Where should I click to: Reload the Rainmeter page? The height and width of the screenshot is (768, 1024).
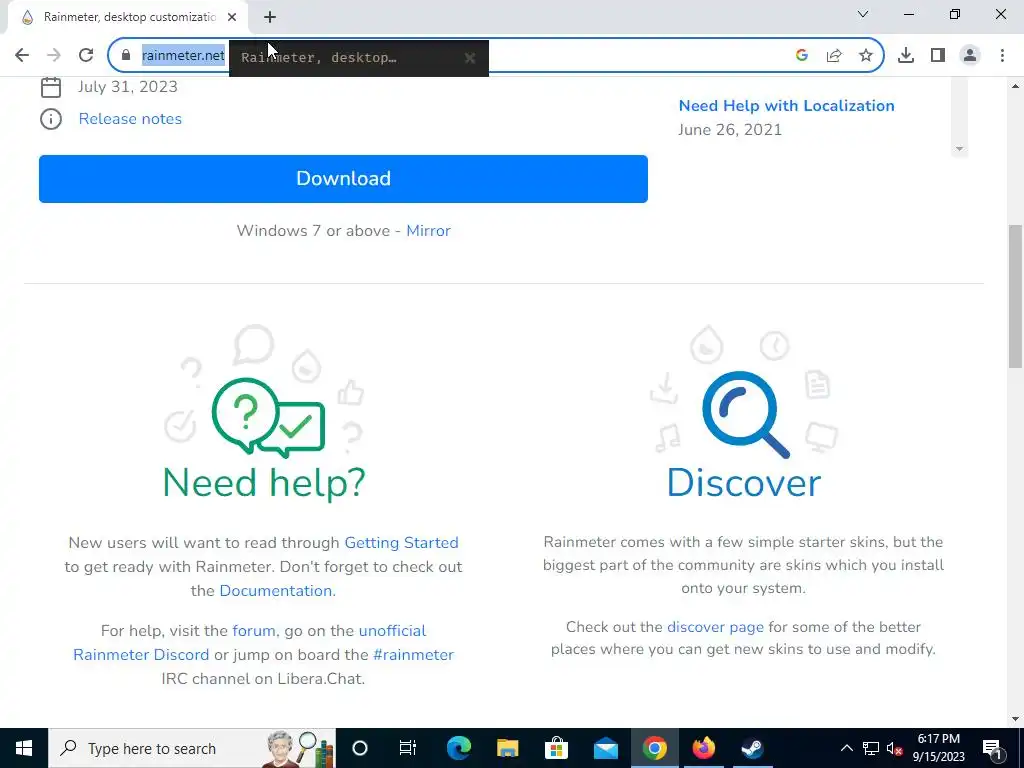86,56
